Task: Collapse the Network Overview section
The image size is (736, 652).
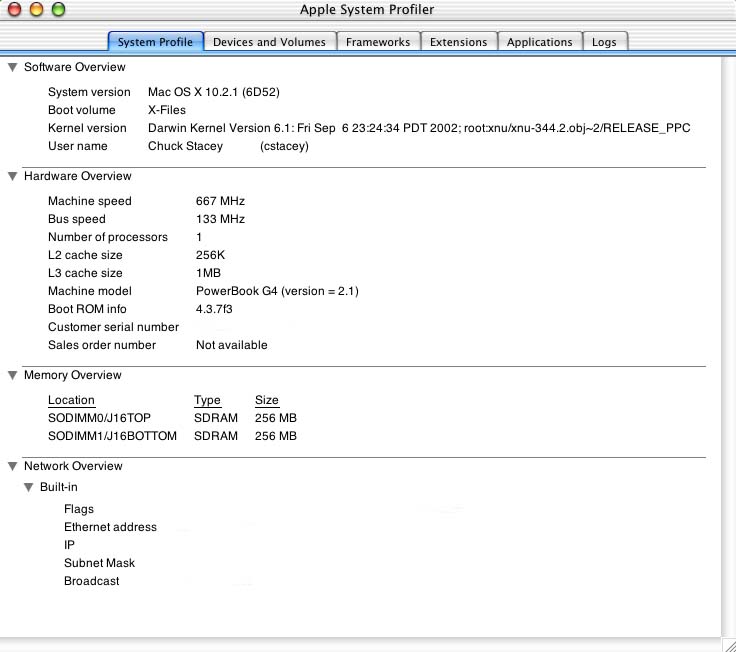Action: tap(13, 467)
